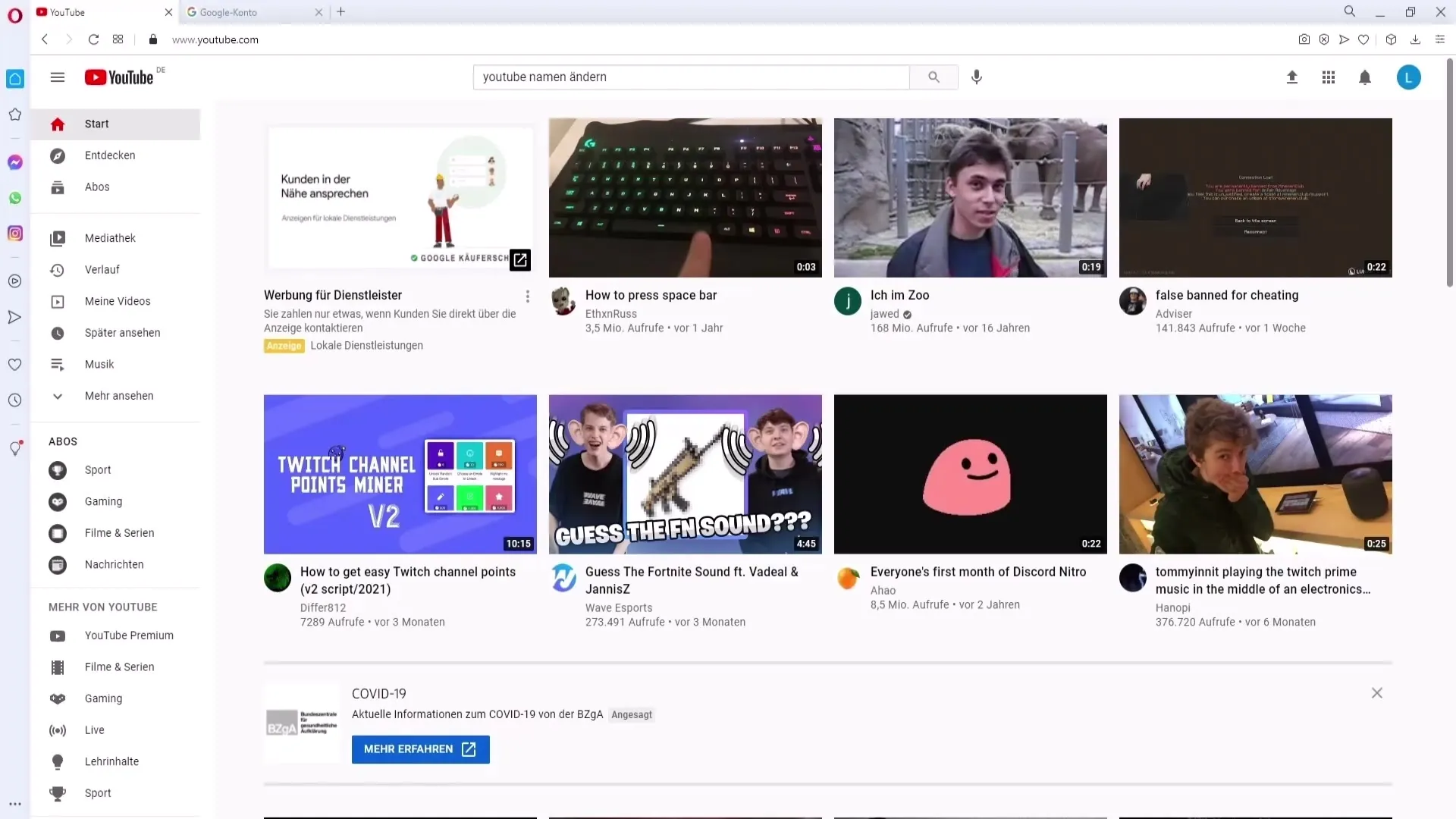Select 'Gaming' from sidebar menu
The height and width of the screenshot is (819, 1456).
103,501
